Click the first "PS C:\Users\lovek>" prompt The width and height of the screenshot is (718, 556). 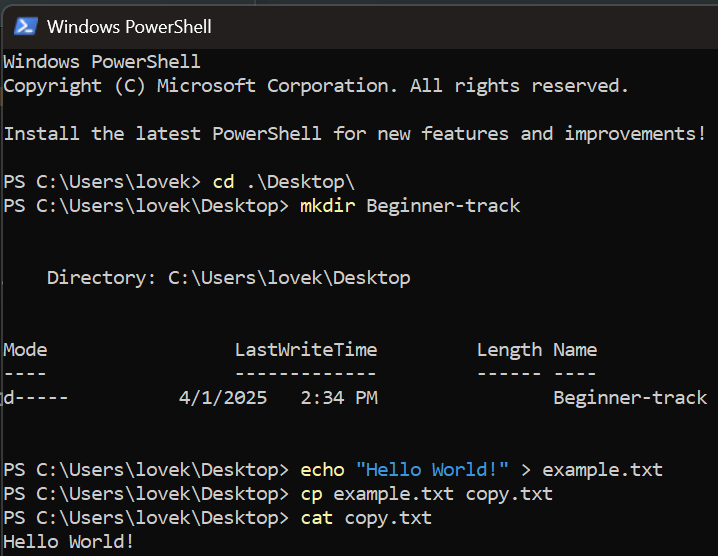pyautogui.click(x=102, y=182)
